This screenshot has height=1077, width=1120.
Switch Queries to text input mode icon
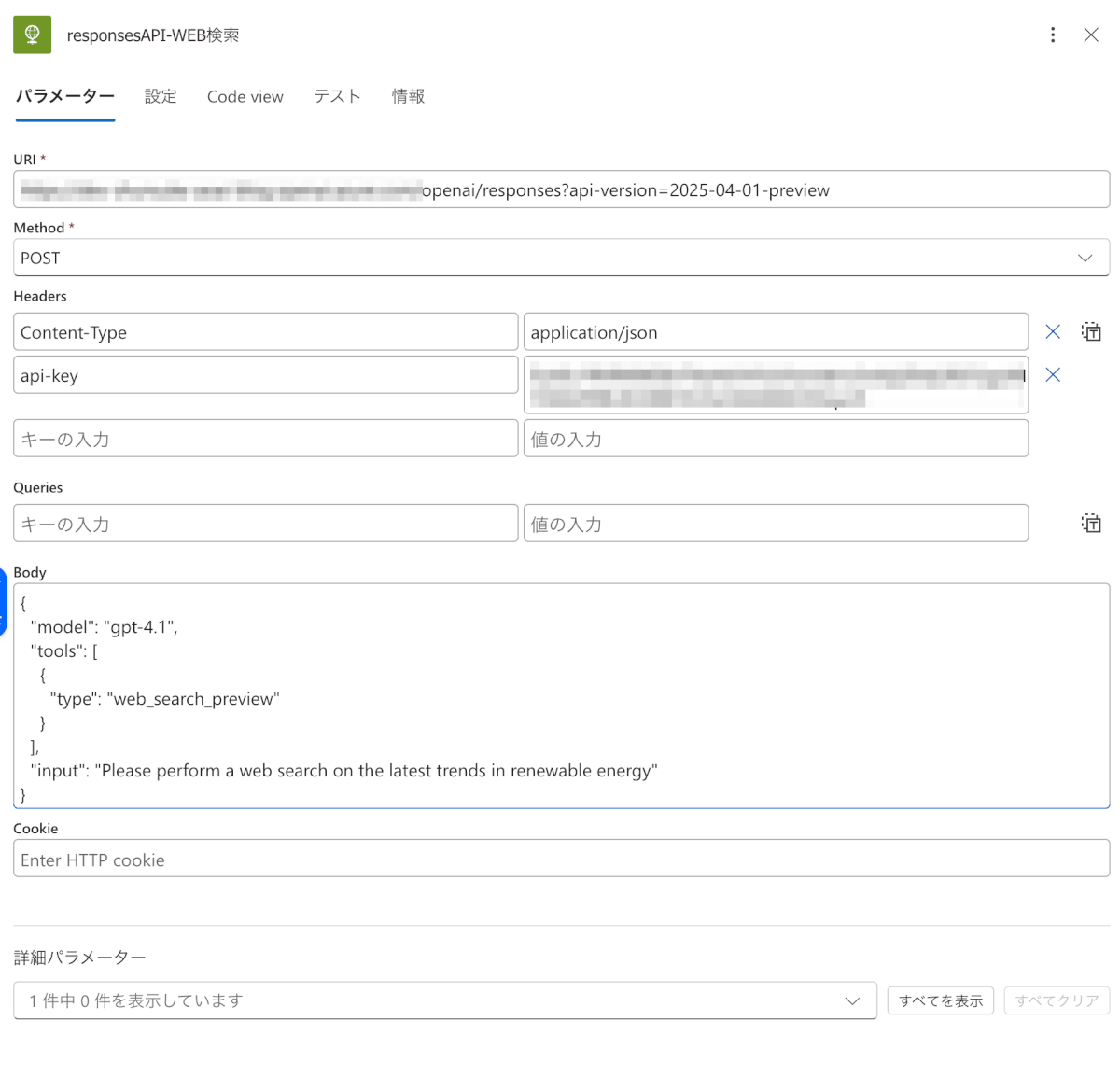(x=1091, y=524)
